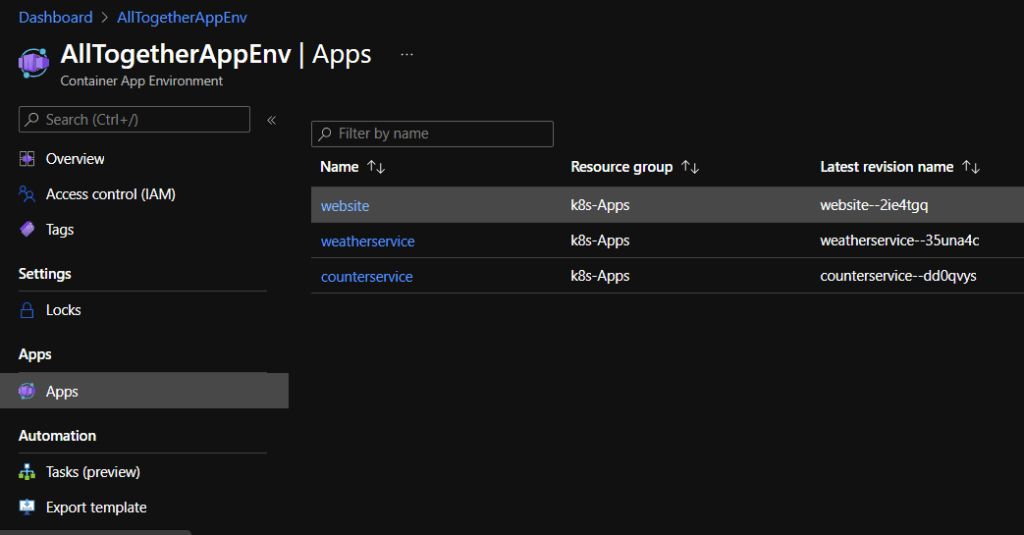
Task: Sort by Resource group column arrows
Action: point(690,167)
